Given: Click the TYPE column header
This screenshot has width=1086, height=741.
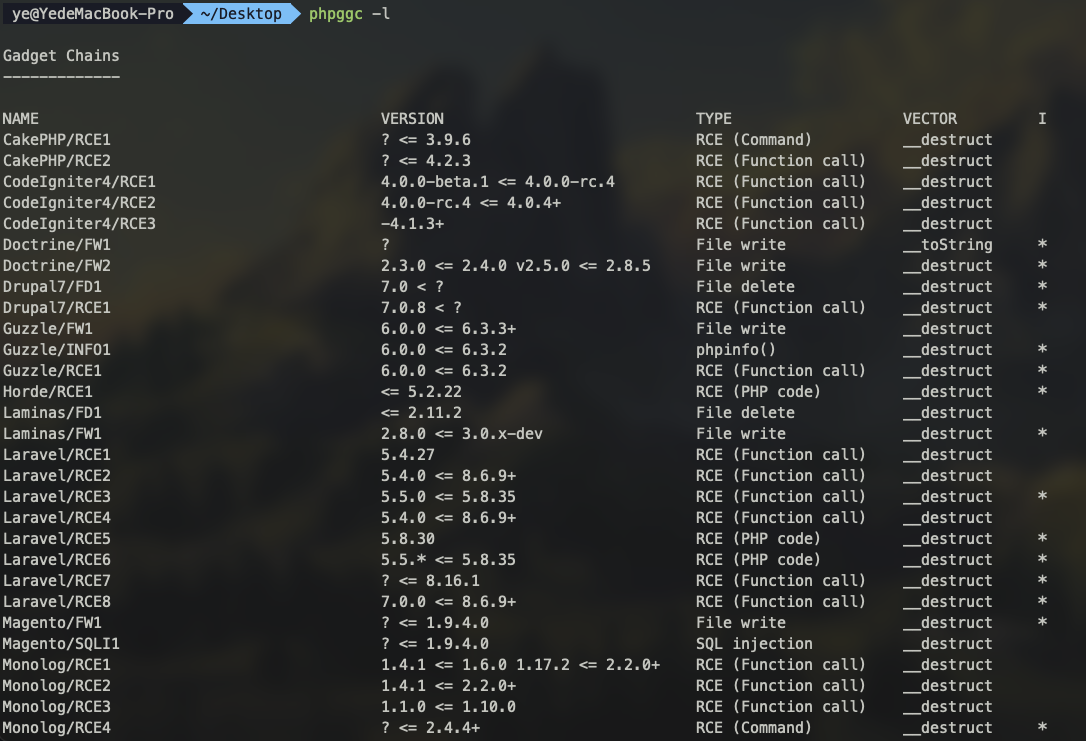Looking at the screenshot, I should click(713, 119).
